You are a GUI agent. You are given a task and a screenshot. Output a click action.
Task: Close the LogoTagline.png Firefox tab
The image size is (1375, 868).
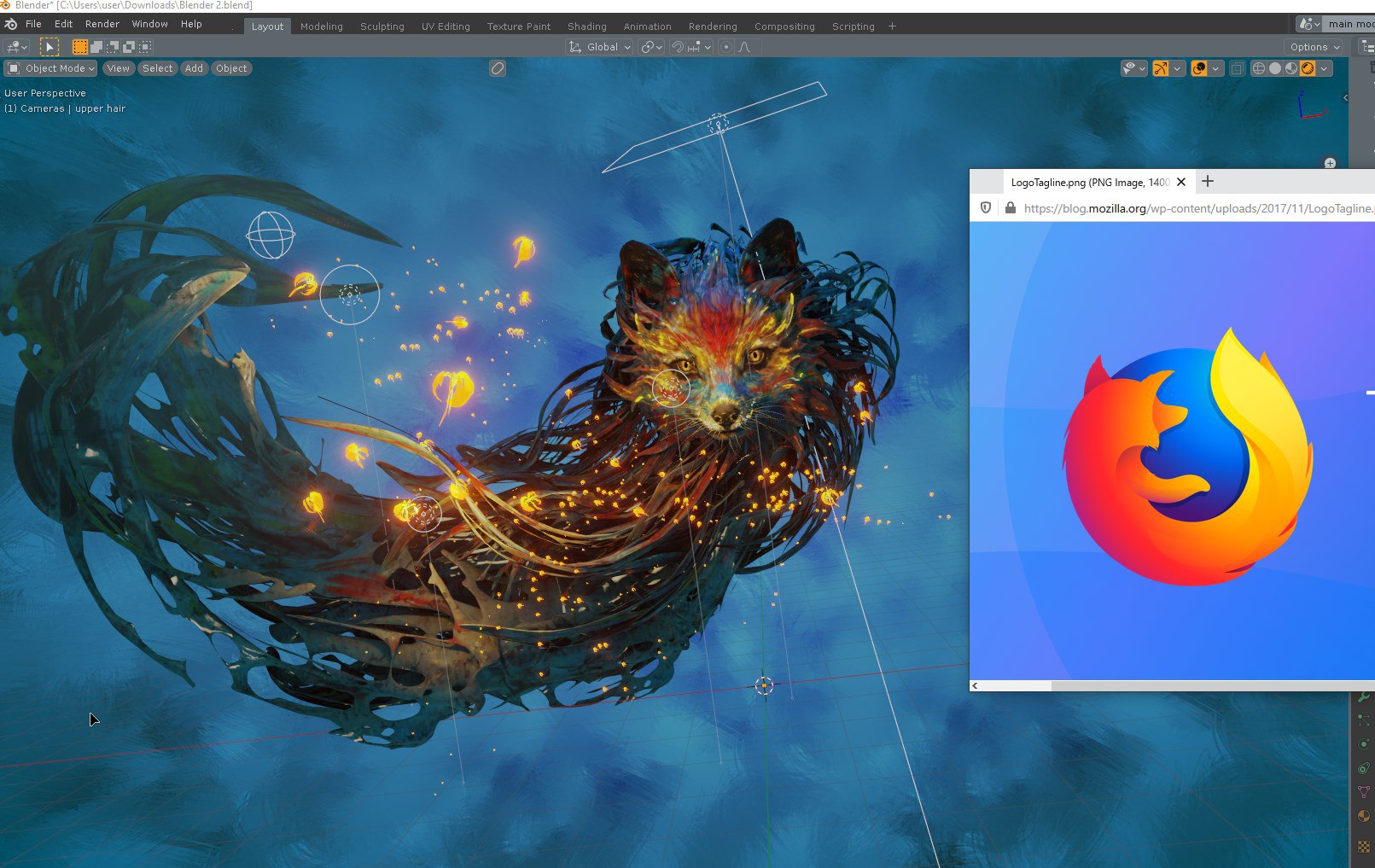coord(1181,182)
